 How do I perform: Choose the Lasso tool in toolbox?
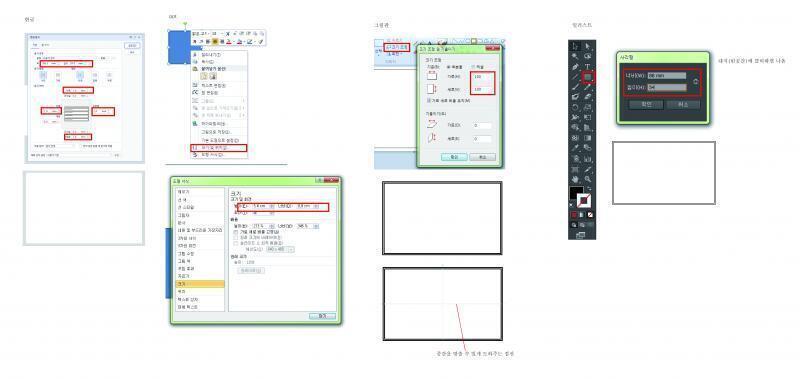[588, 56]
